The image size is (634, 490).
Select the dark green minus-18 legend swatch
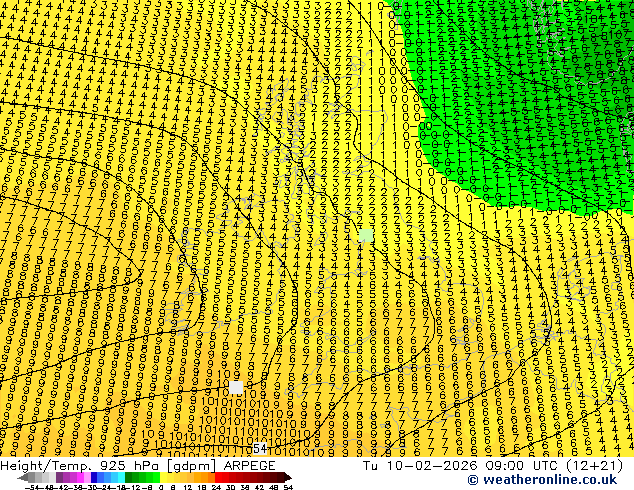pyautogui.click(x=128, y=477)
